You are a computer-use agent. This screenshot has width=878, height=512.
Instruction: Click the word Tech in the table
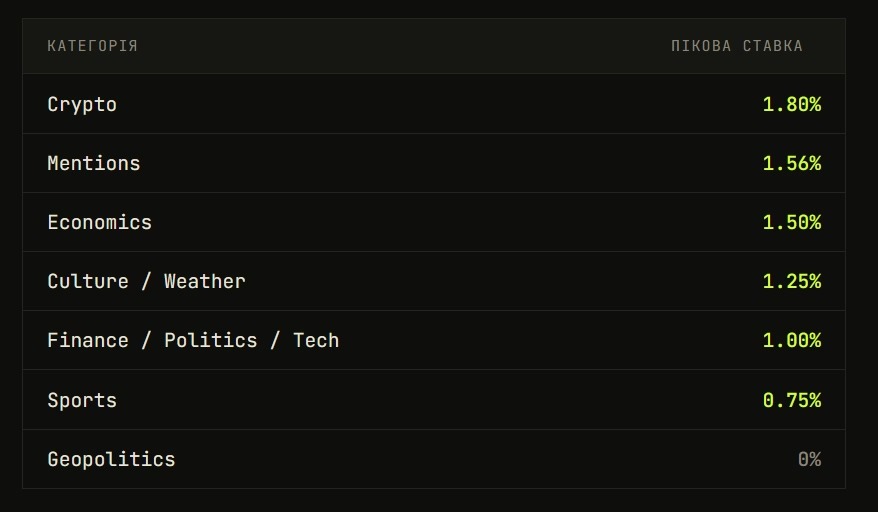[x=316, y=340]
